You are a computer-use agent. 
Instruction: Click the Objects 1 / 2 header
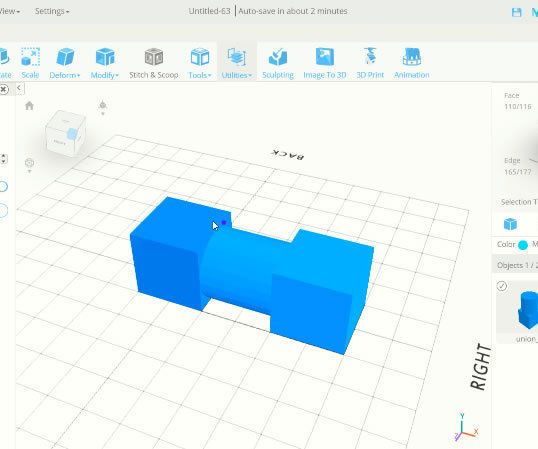point(516,265)
